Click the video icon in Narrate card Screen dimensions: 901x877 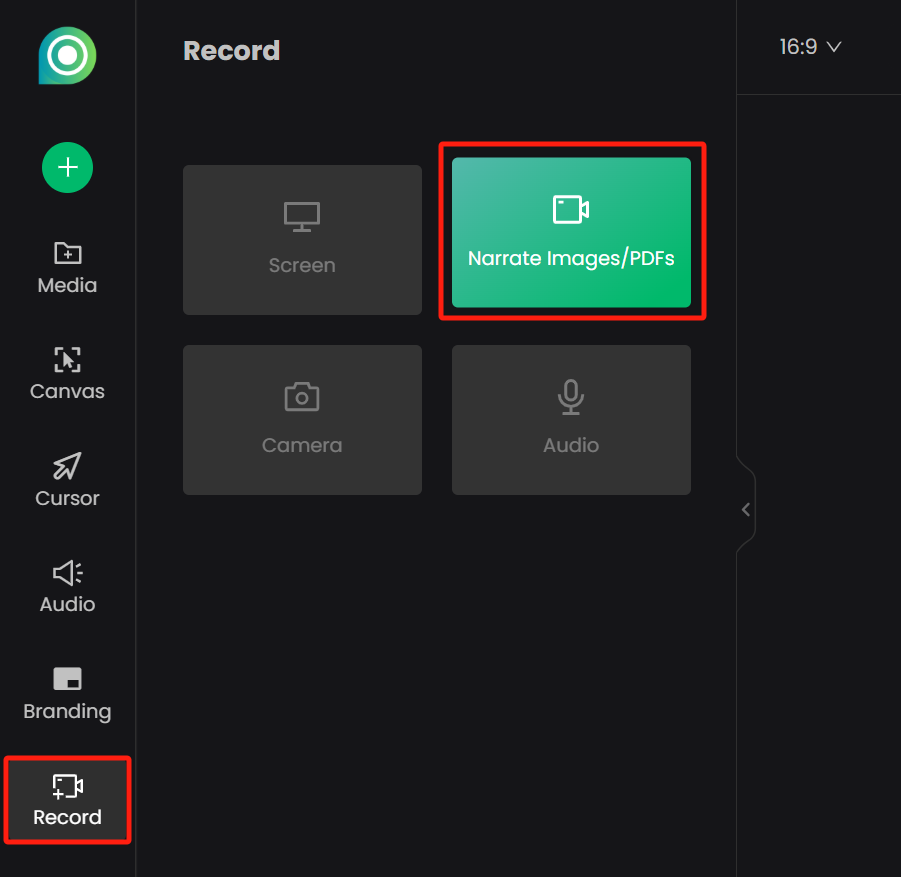tap(571, 209)
